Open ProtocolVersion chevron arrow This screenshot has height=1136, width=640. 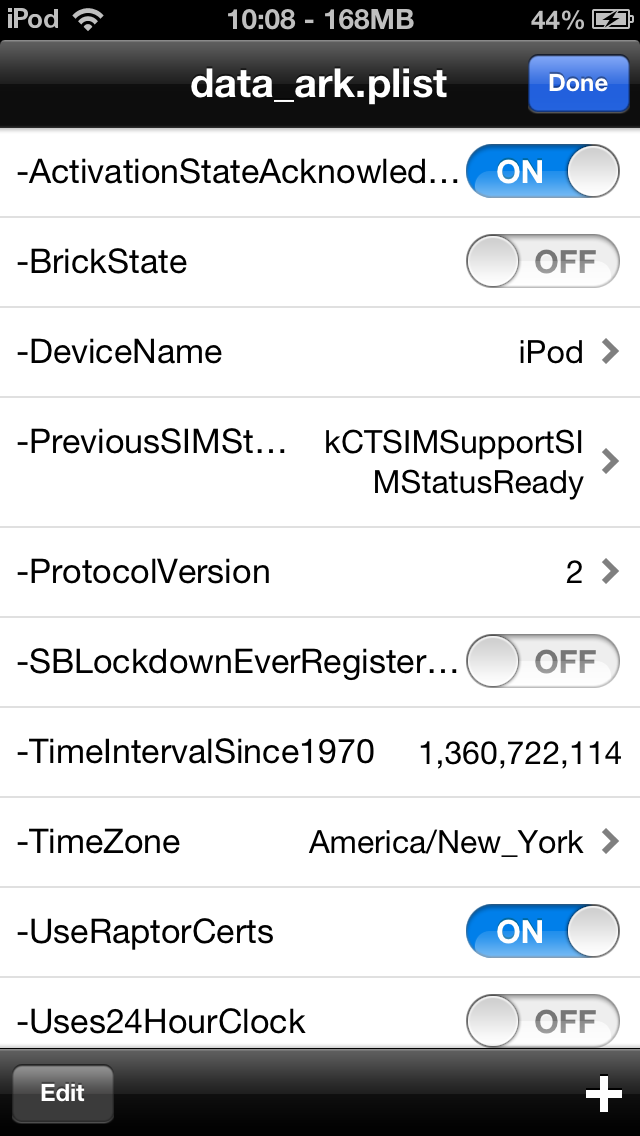pyautogui.click(x=610, y=572)
